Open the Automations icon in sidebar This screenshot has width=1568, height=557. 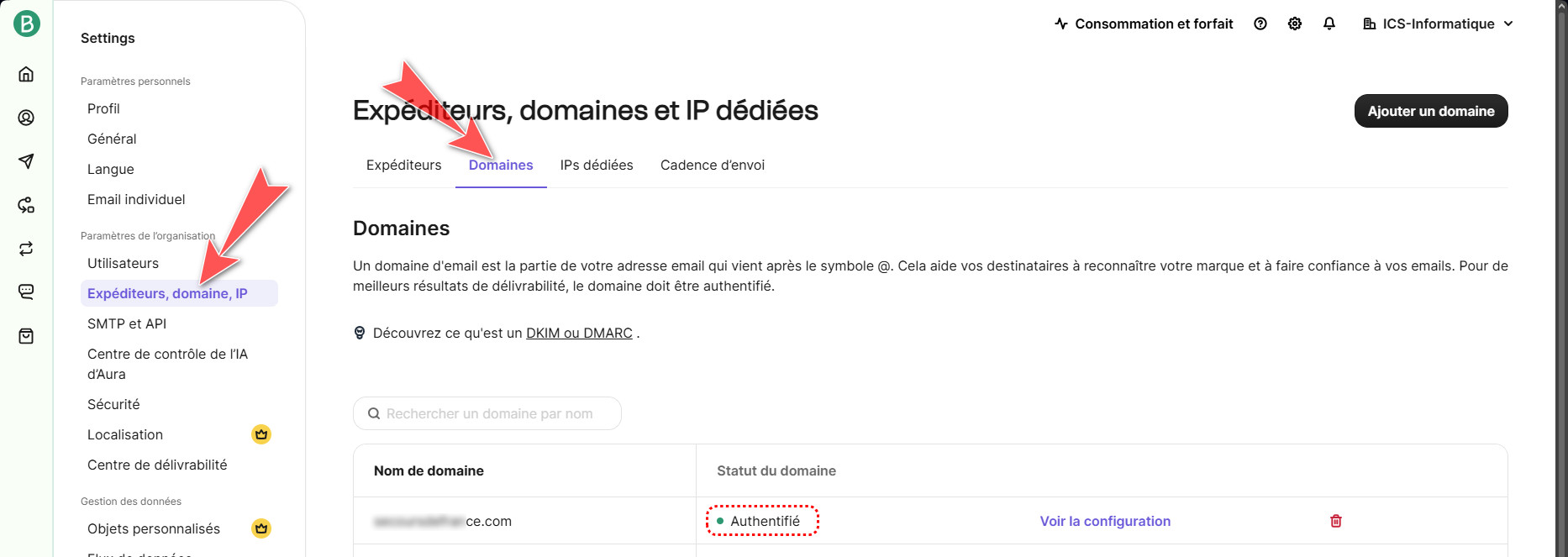click(26, 205)
